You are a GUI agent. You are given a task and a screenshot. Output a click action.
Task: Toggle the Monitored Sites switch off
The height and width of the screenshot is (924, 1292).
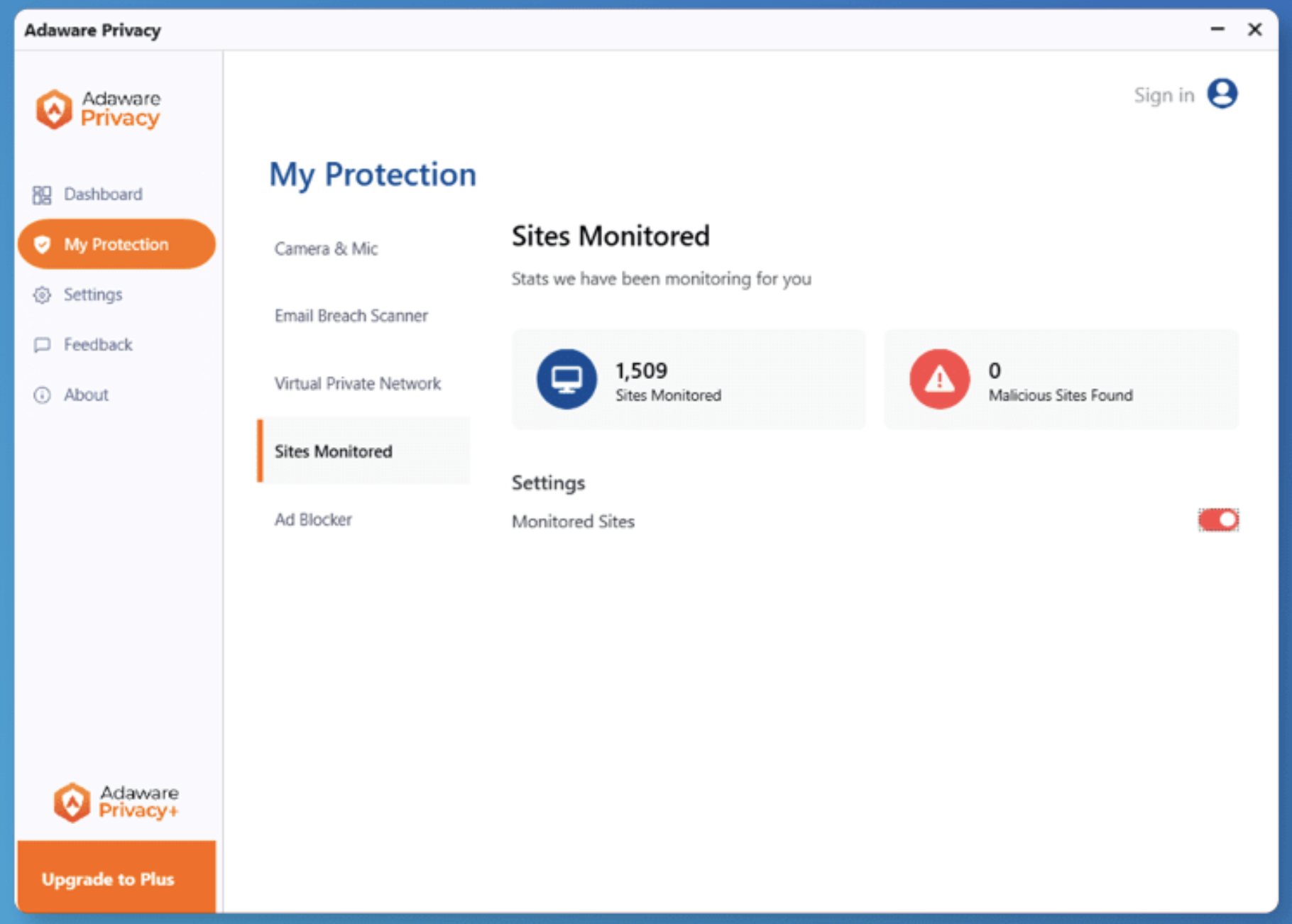point(1218,520)
